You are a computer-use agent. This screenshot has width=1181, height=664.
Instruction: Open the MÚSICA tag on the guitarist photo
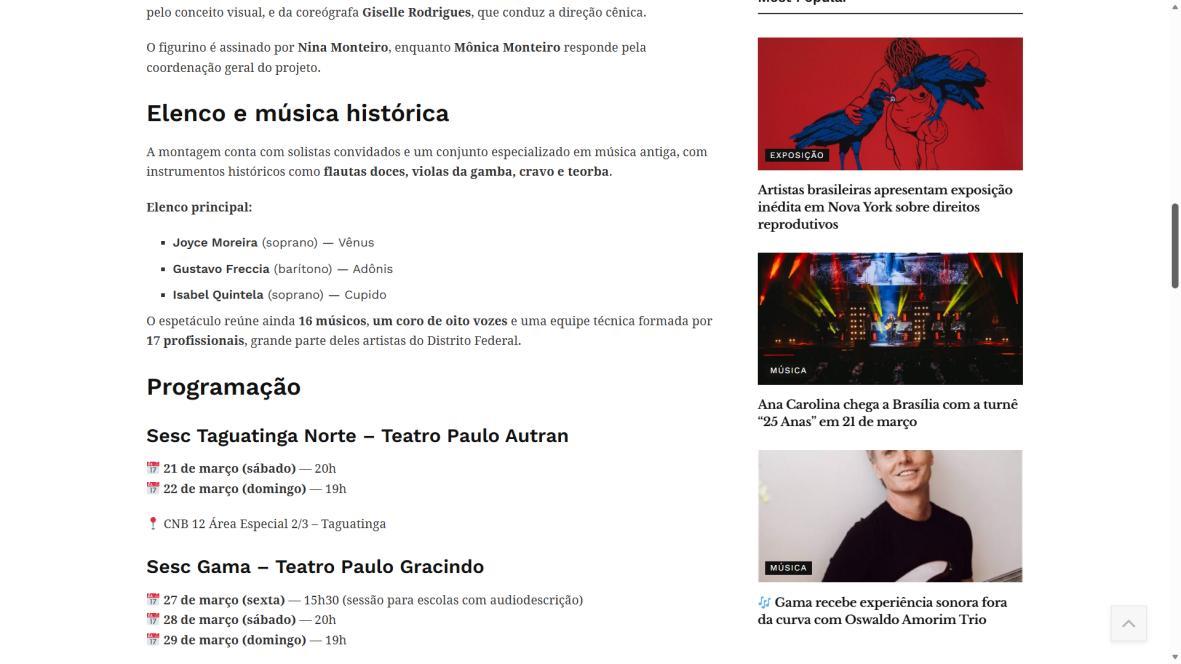point(788,568)
